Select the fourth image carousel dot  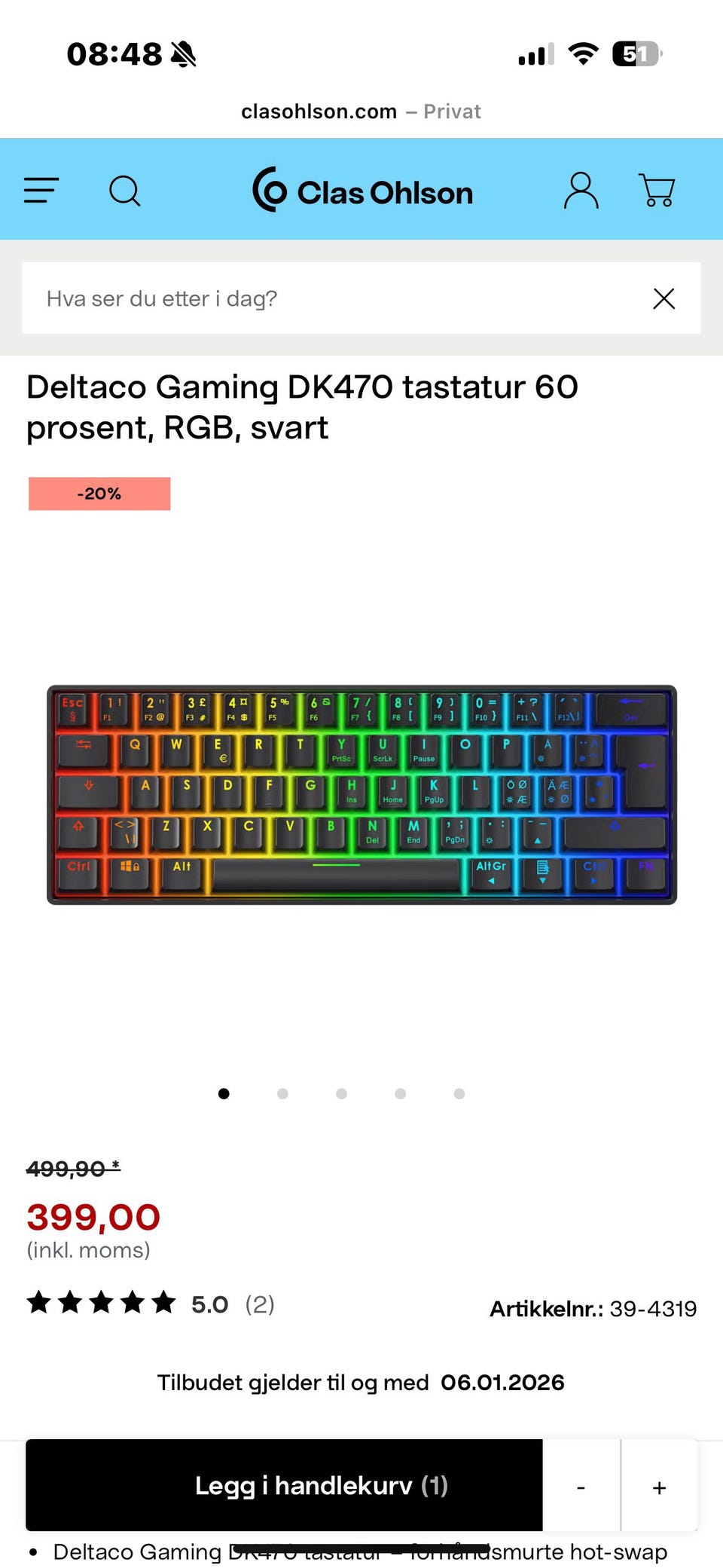[x=400, y=1093]
